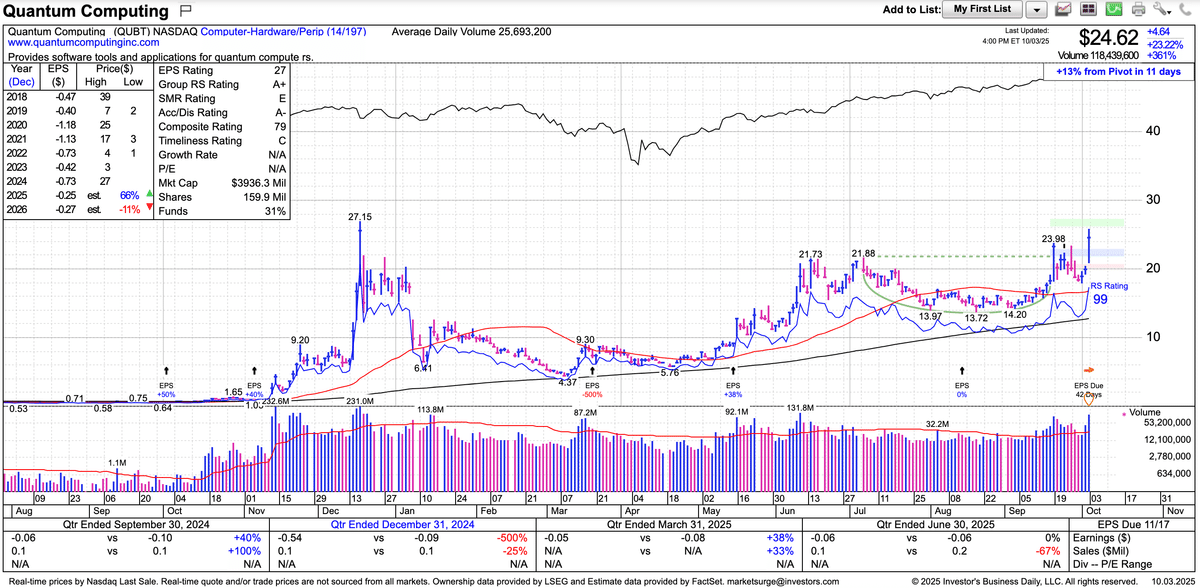Click the orange EPS Due arrow marker
The image size is (1200, 588).
1089,368
